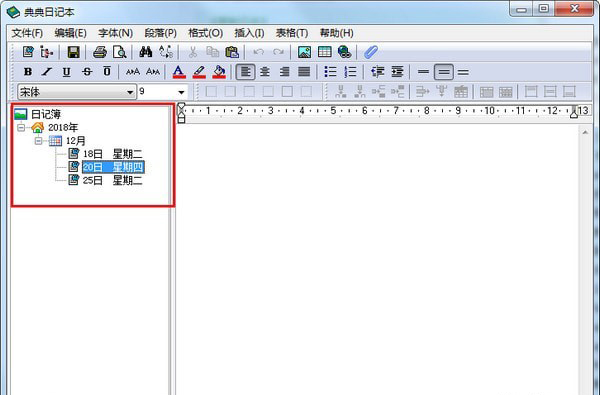Click the numbered list icon

point(350,72)
